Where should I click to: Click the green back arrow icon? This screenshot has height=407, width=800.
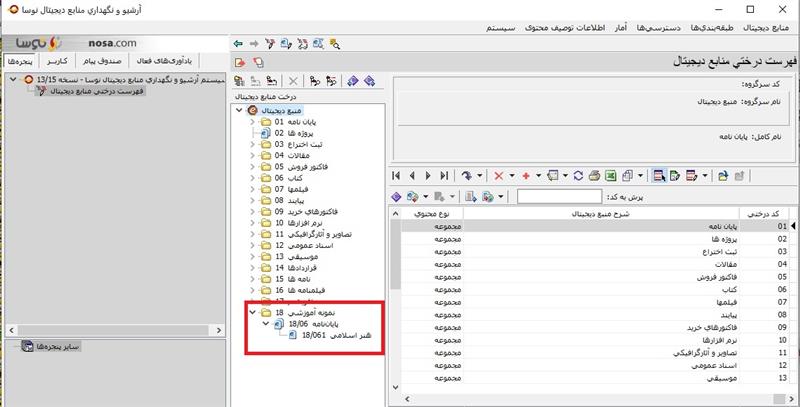pyautogui.click(x=237, y=43)
